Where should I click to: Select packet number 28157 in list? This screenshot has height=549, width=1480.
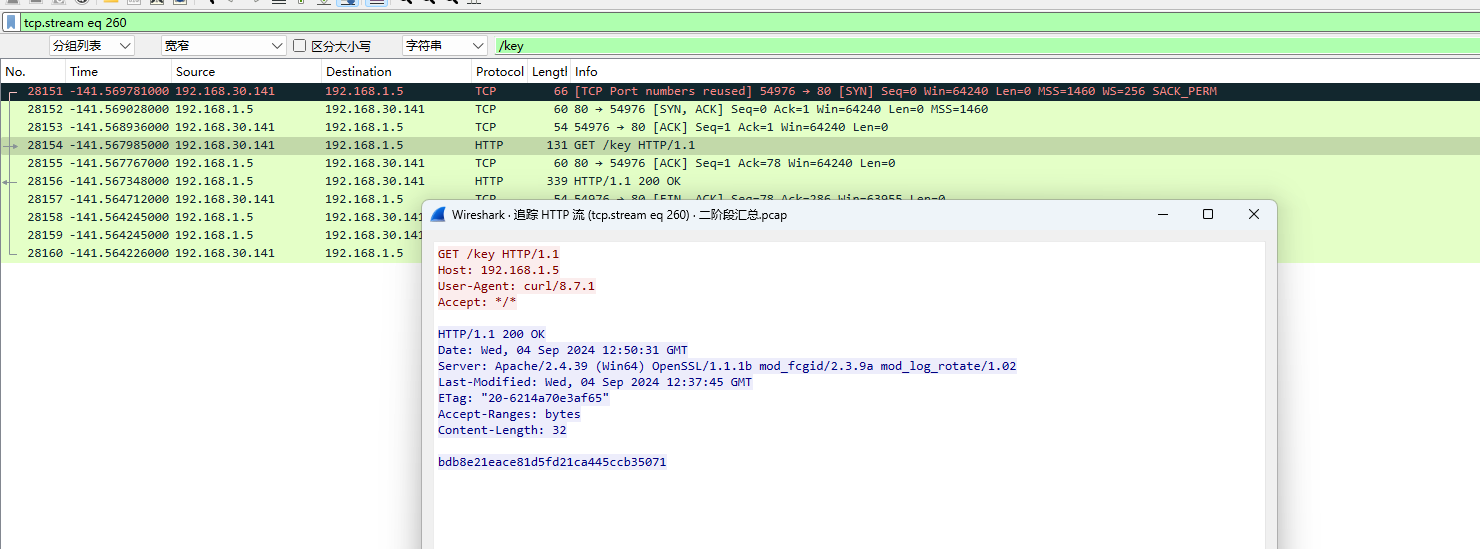click(45, 199)
